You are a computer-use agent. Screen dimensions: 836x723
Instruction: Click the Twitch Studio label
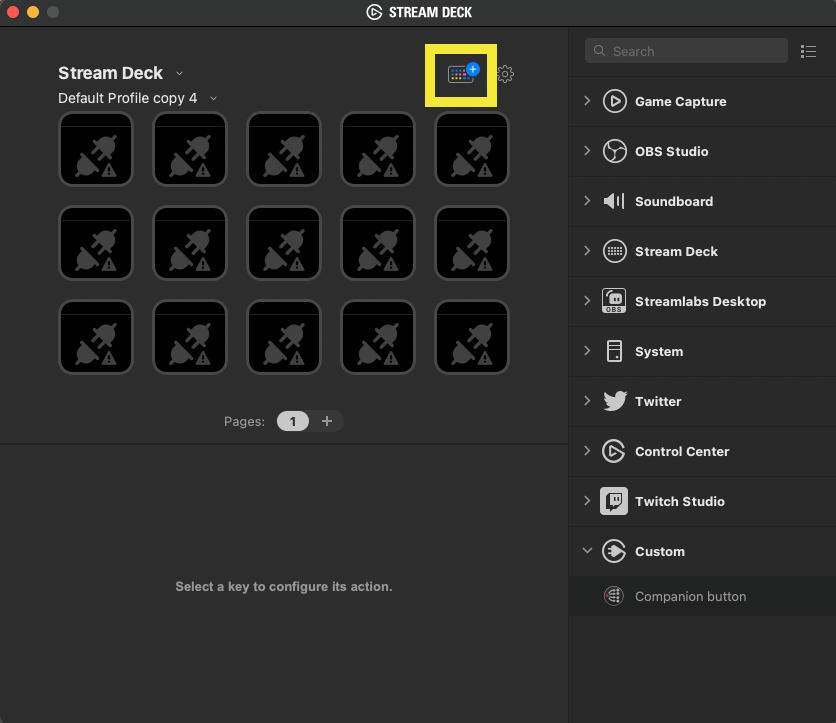(x=679, y=502)
